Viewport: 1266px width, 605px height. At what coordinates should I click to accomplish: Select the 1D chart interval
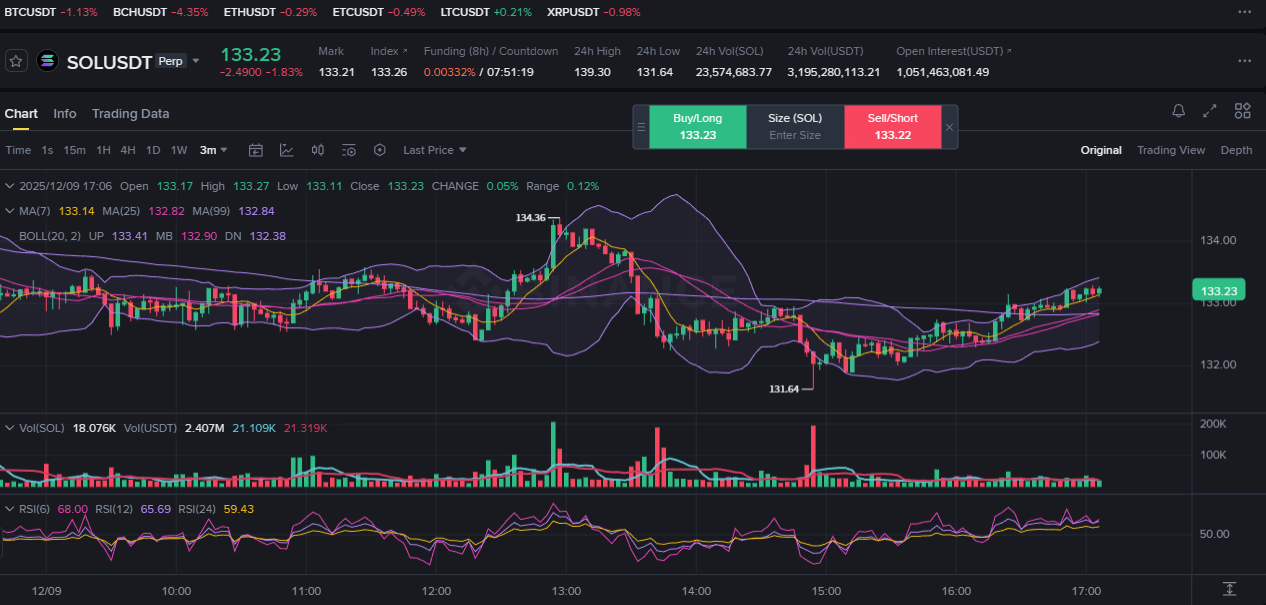point(153,150)
